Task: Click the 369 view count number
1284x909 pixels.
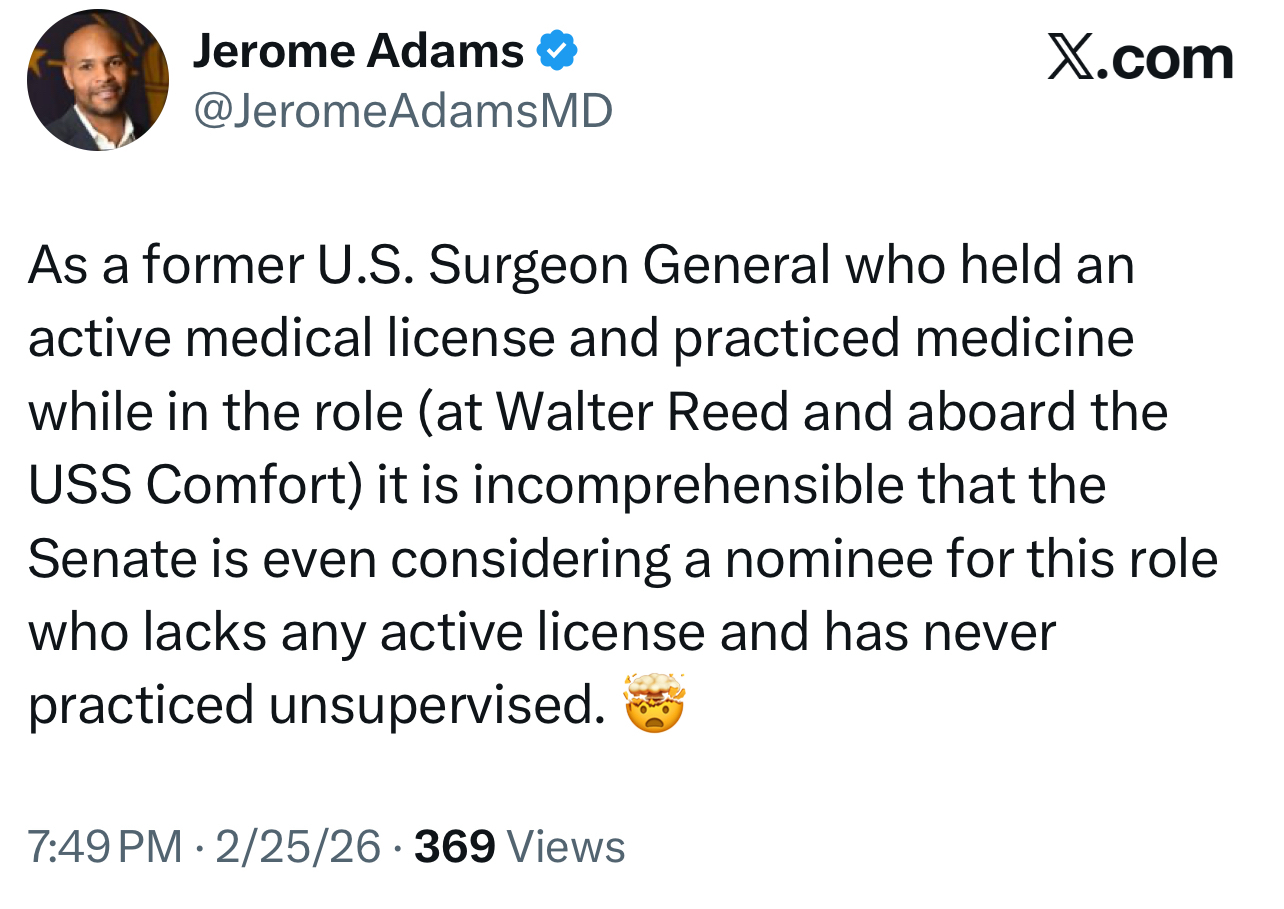Action: pyautogui.click(x=455, y=847)
